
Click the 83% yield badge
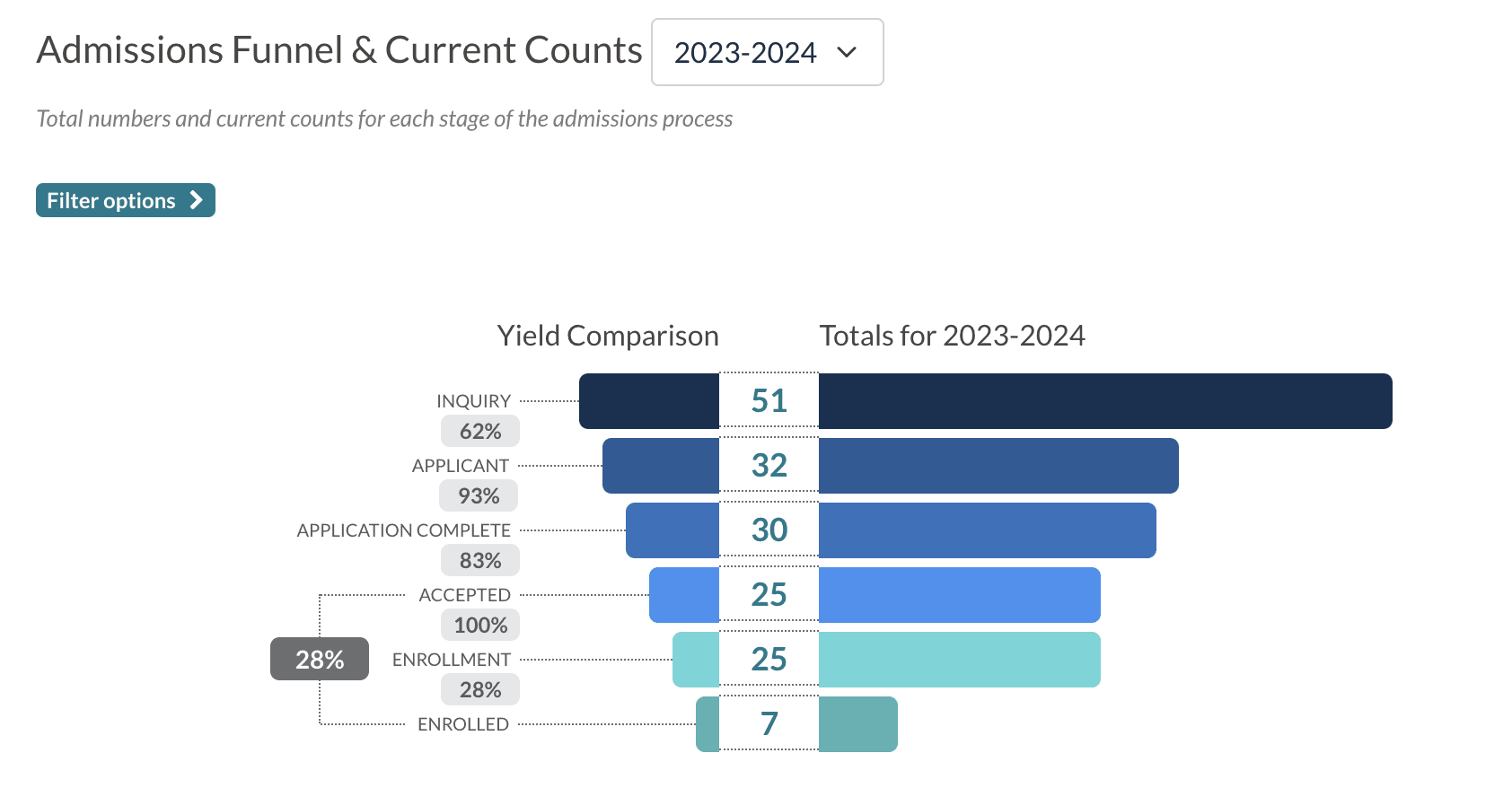click(480, 561)
